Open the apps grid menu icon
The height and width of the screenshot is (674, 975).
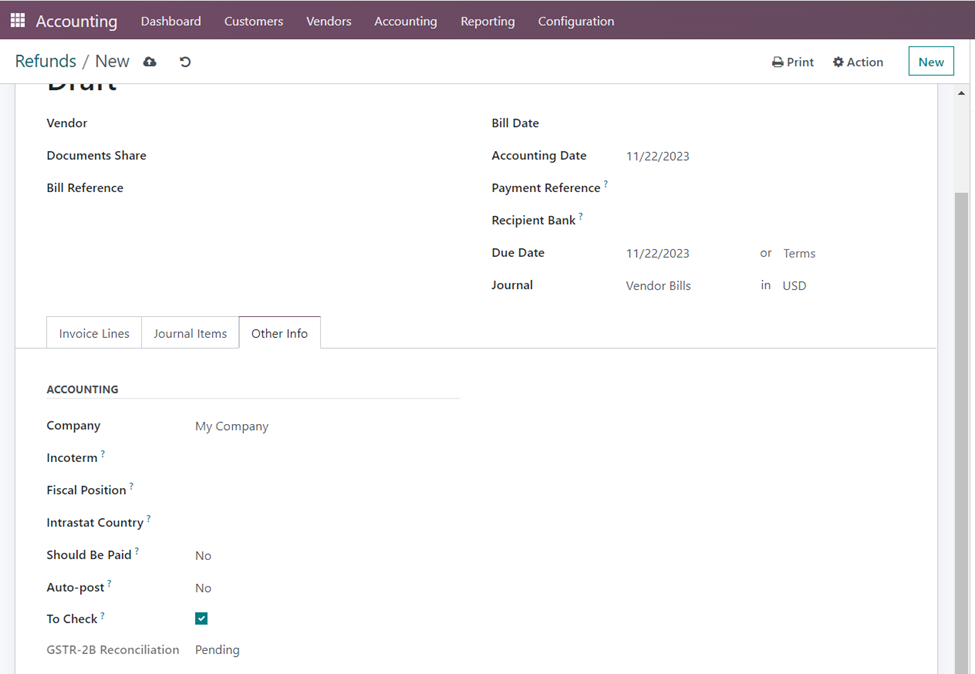[17, 20]
